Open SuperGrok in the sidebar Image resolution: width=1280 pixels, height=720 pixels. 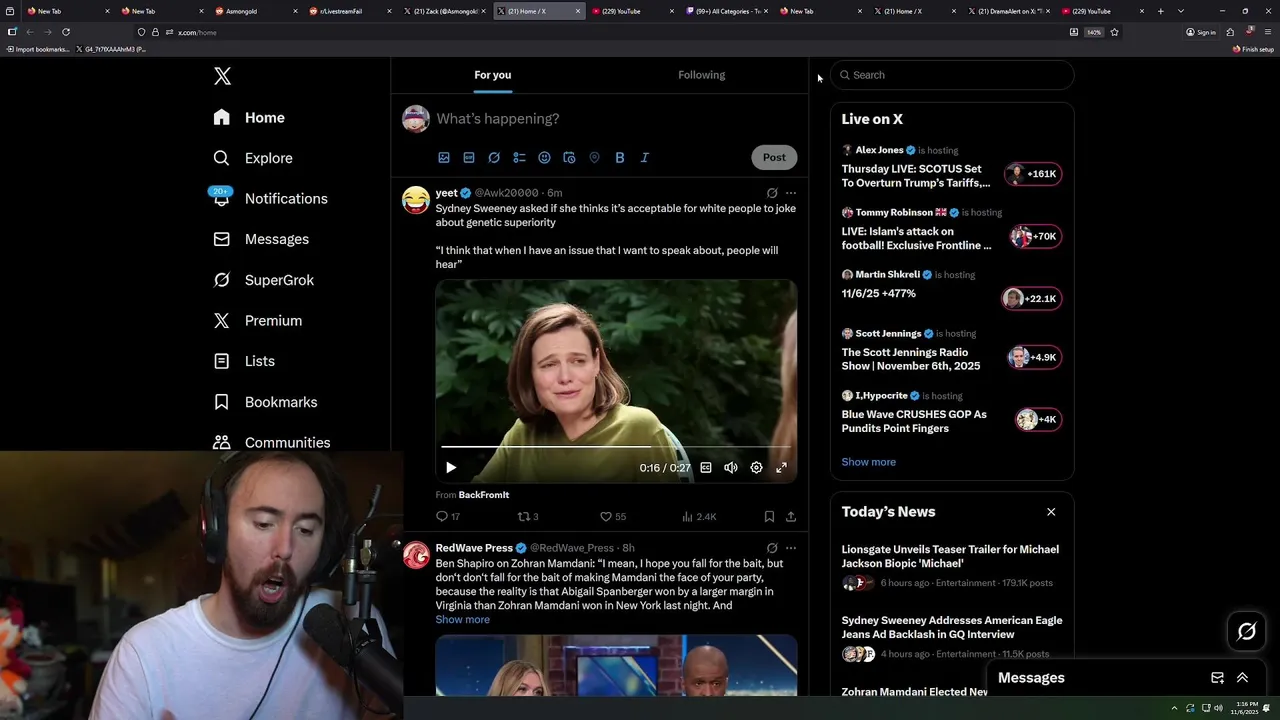pyautogui.click(x=264, y=280)
